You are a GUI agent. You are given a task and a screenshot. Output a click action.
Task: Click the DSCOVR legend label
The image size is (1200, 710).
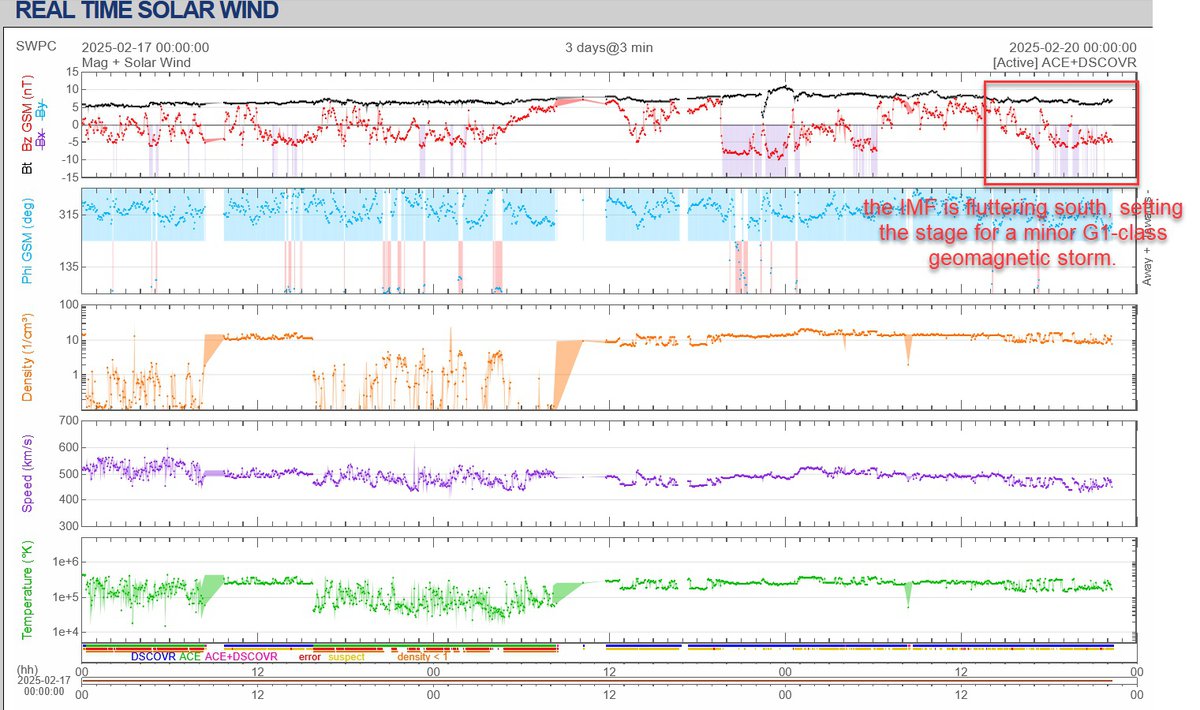tap(152, 657)
